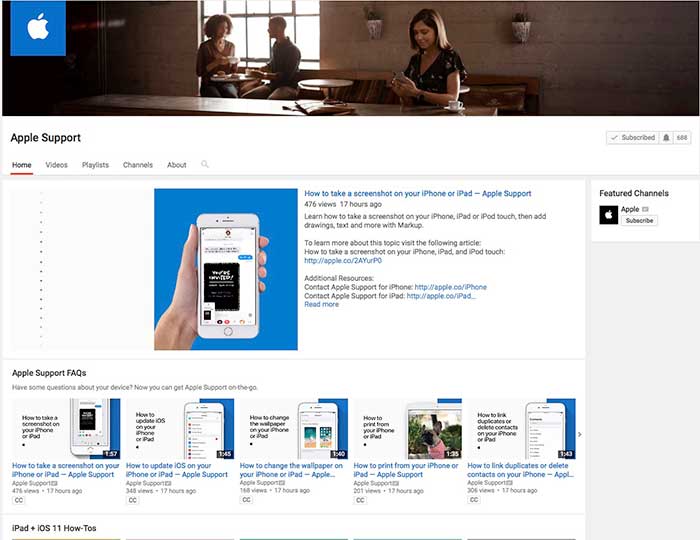
Task: Toggle the Subscribed button
Action: coord(632,138)
